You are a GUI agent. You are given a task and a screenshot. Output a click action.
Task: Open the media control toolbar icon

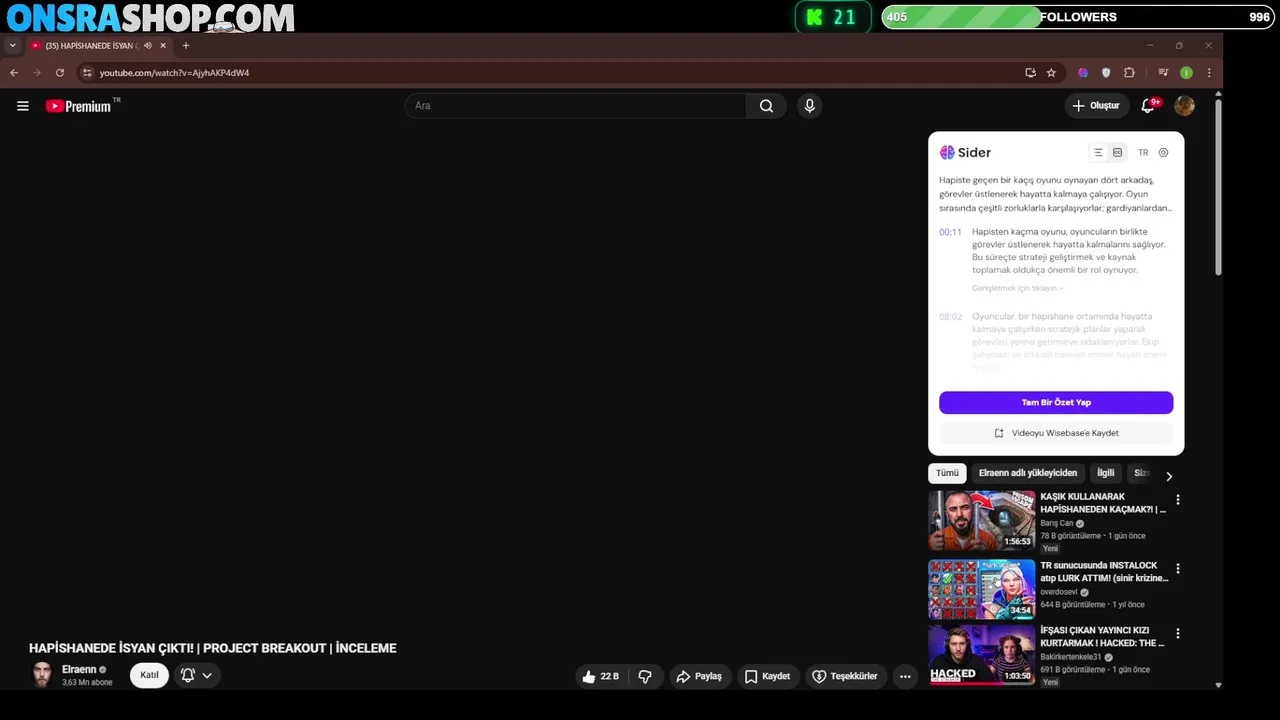coord(1163,73)
